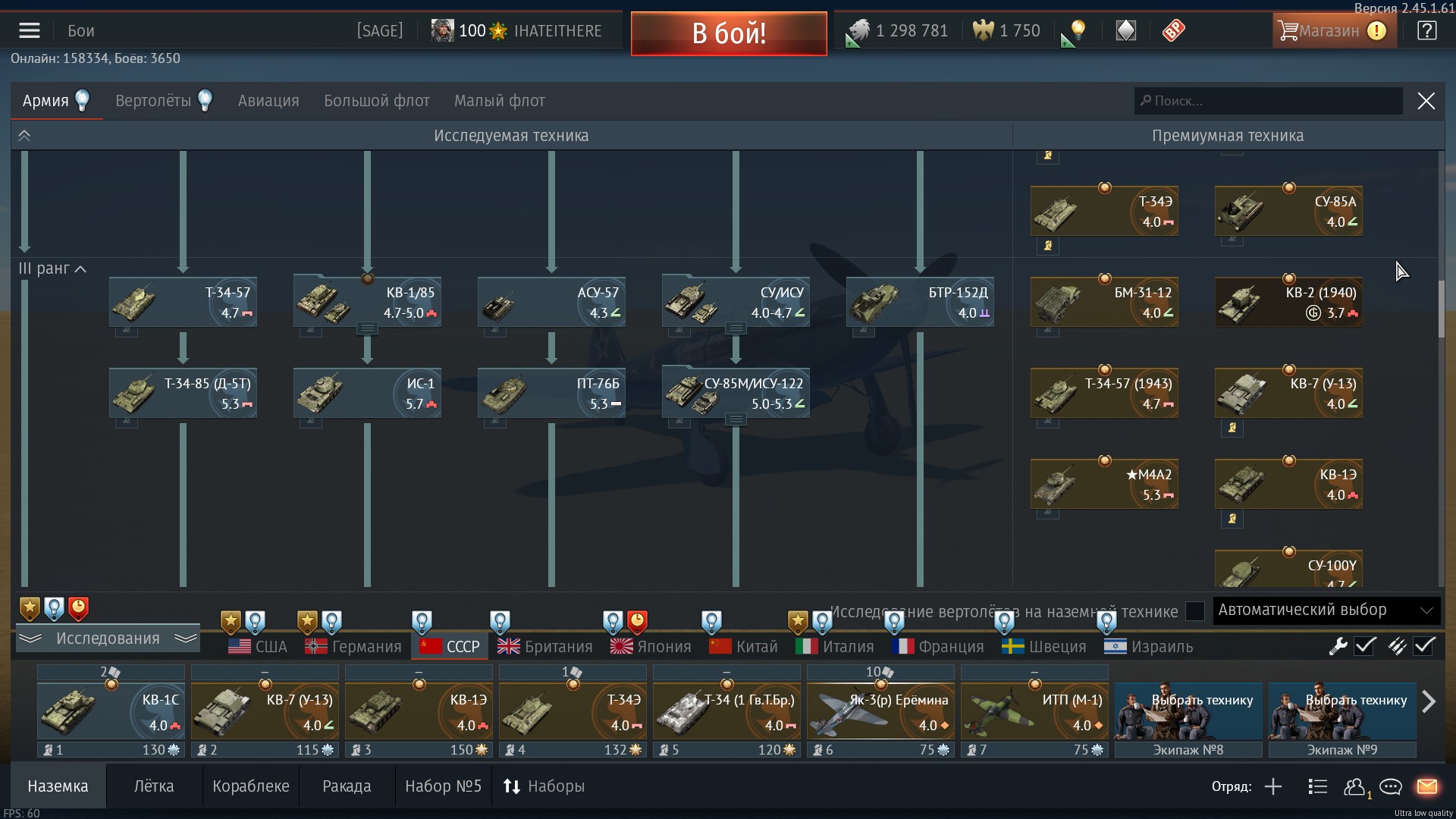Open the Battle Pass BP icon

[x=1173, y=31]
